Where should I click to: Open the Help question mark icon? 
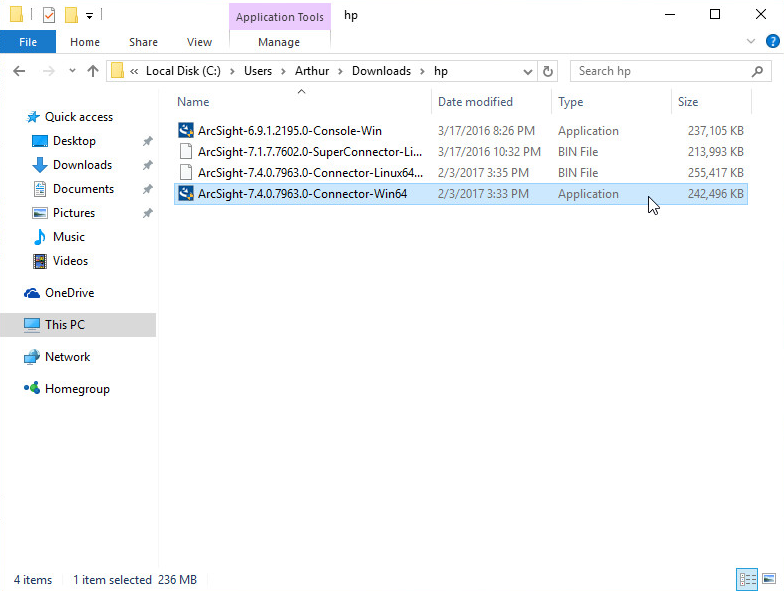pos(770,42)
